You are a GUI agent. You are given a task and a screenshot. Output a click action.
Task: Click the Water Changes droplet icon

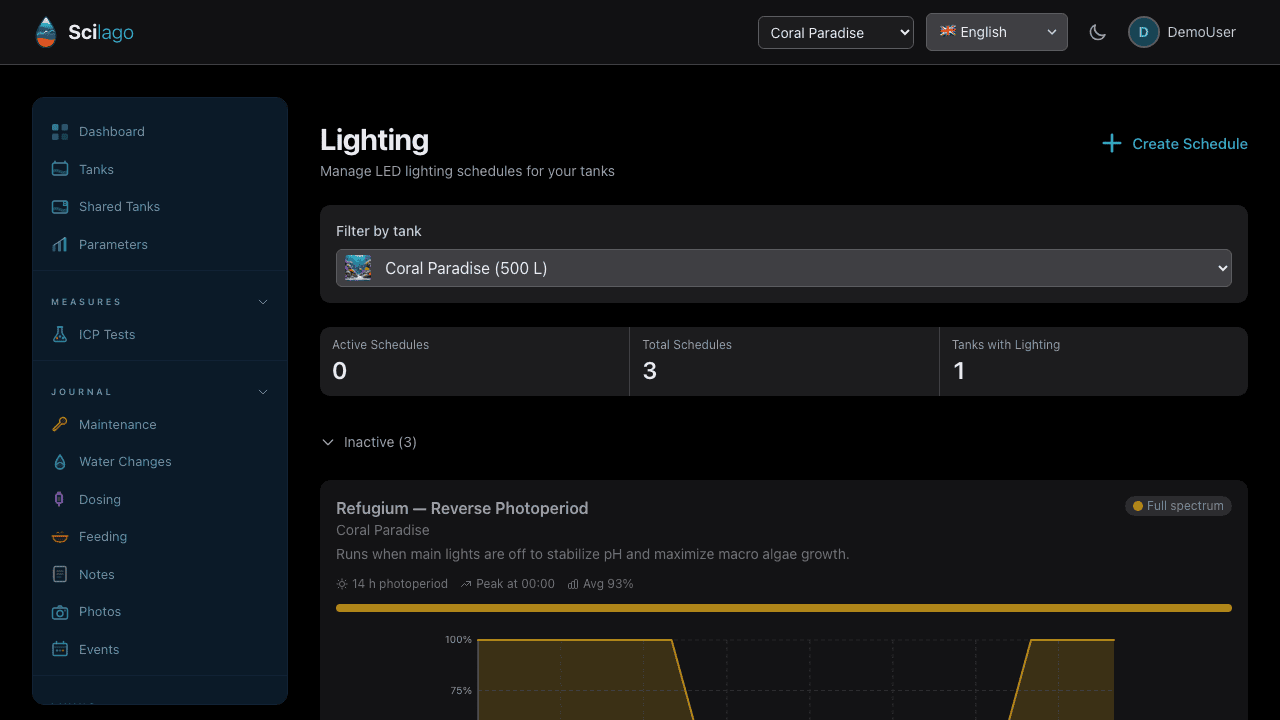click(60, 462)
